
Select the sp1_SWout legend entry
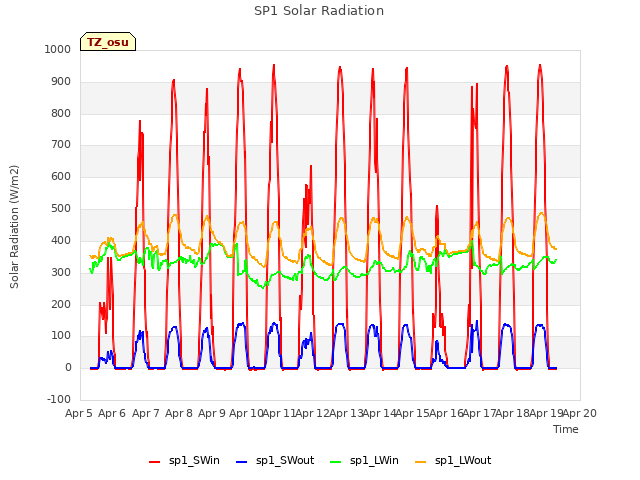(x=276, y=460)
